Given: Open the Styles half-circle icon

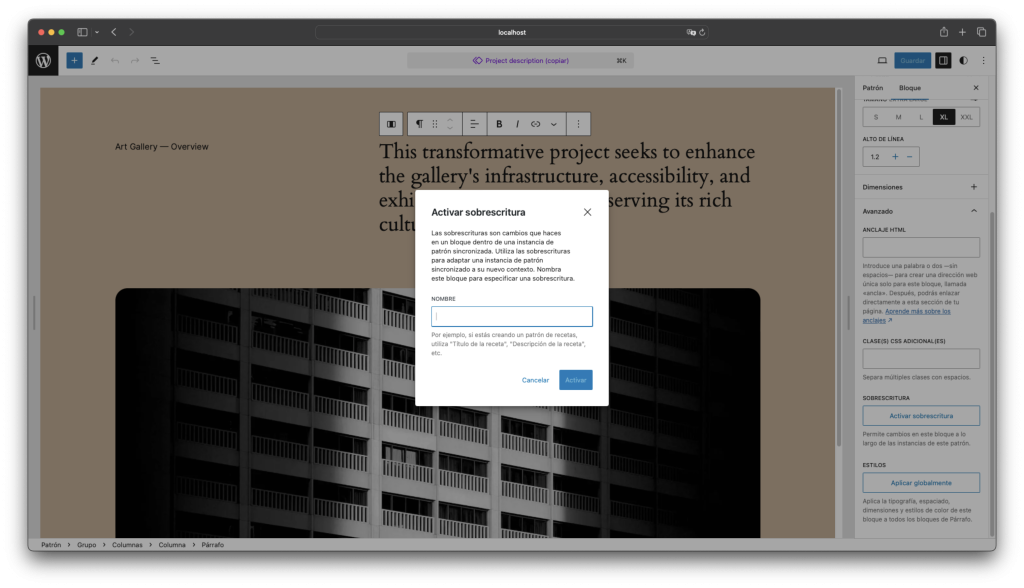Looking at the screenshot, I should click(x=963, y=61).
